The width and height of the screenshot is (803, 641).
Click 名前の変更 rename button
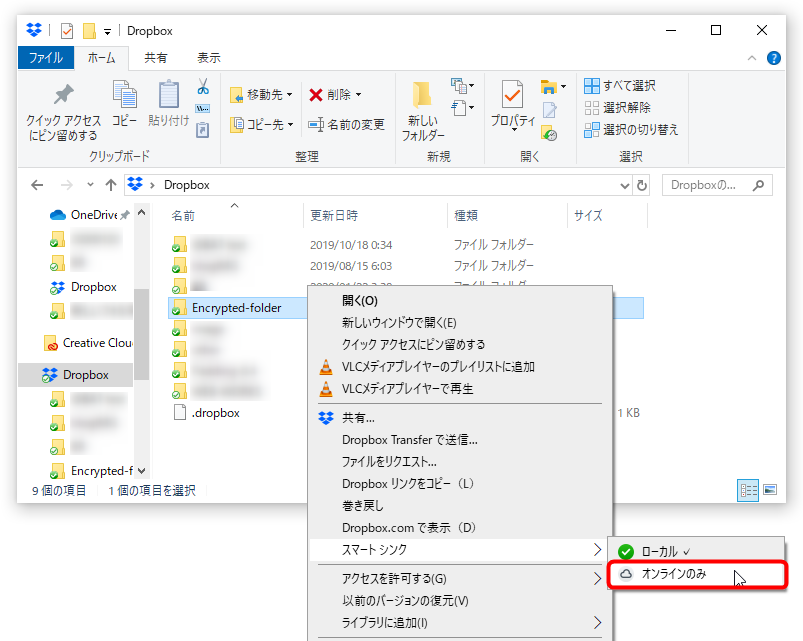346,124
